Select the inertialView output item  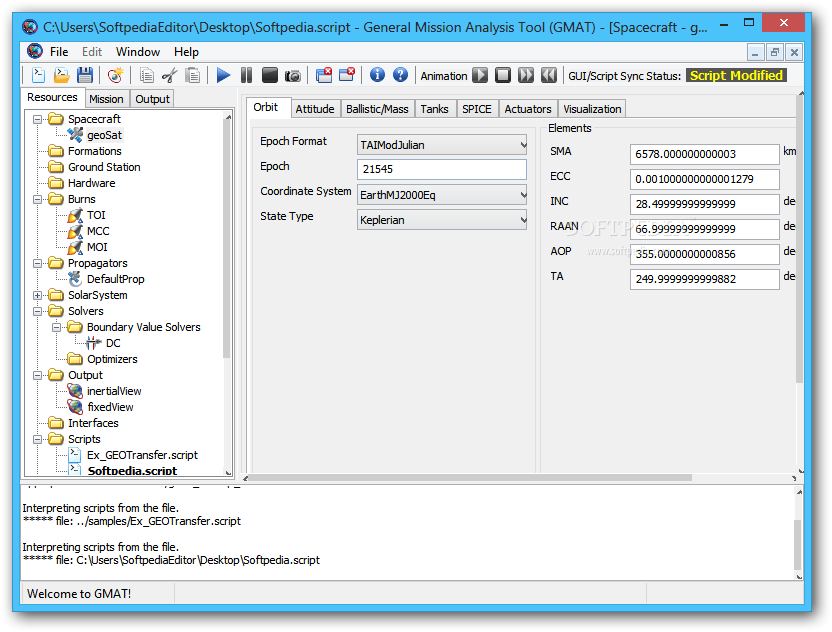[x=114, y=391]
